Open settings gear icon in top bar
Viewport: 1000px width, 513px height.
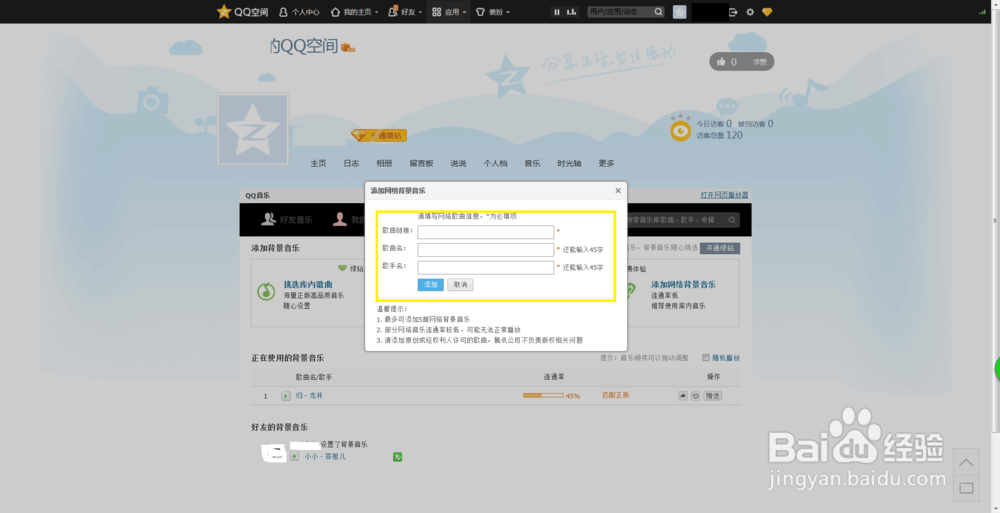[x=750, y=11]
